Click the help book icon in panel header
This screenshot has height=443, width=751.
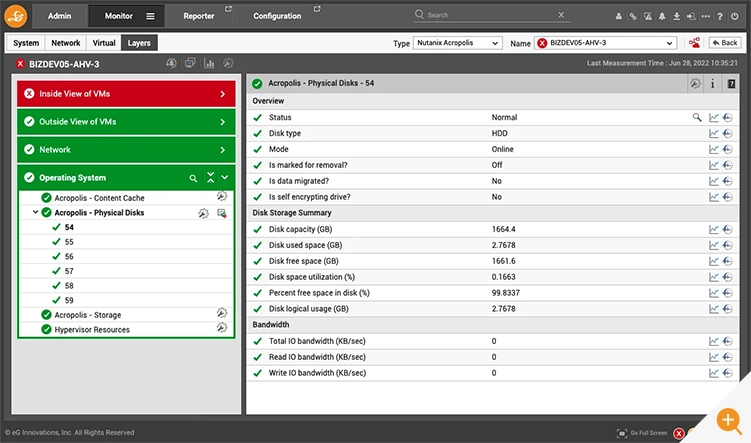[x=731, y=84]
